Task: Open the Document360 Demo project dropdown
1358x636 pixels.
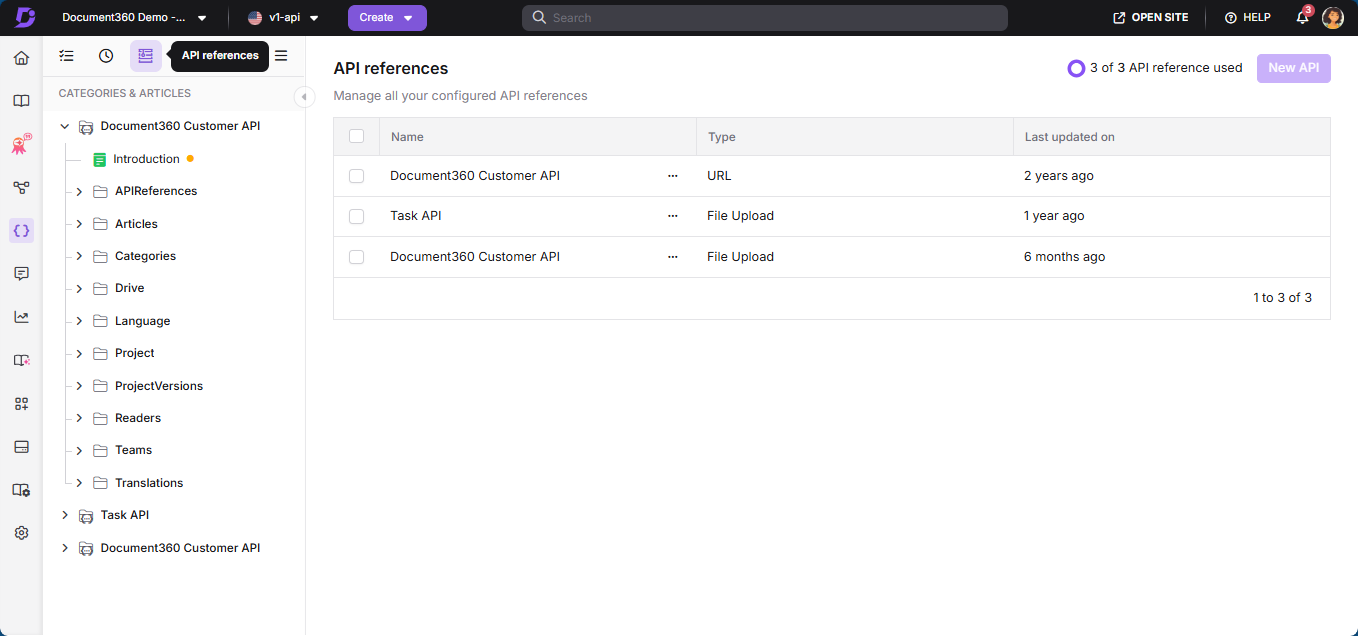Action: pos(135,18)
